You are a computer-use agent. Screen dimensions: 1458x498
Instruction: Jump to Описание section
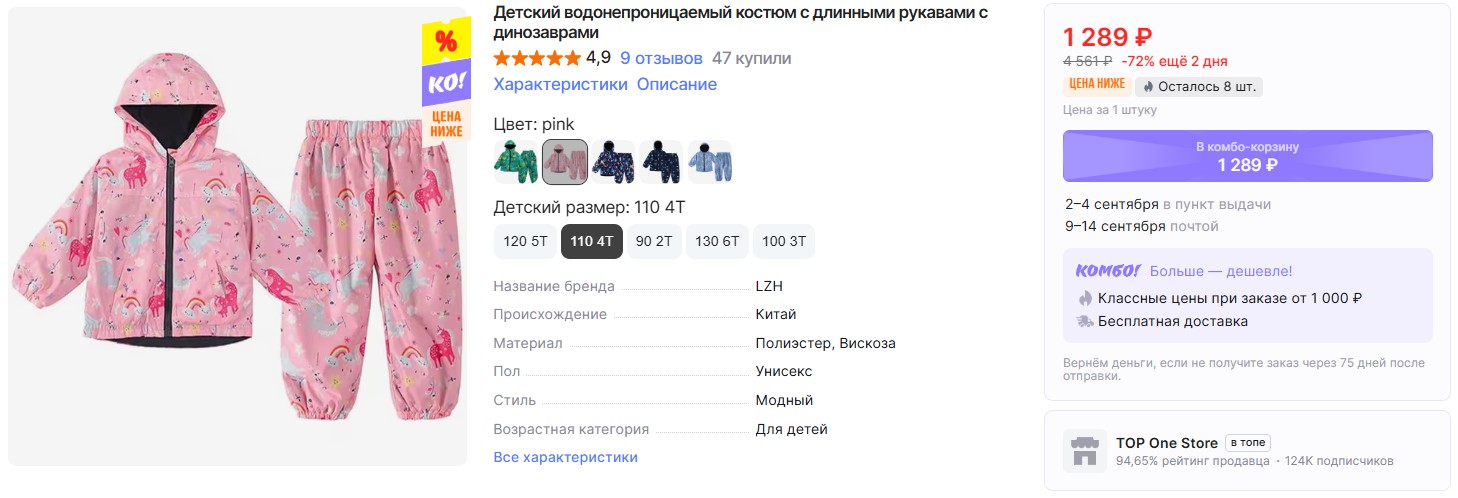coord(677,84)
